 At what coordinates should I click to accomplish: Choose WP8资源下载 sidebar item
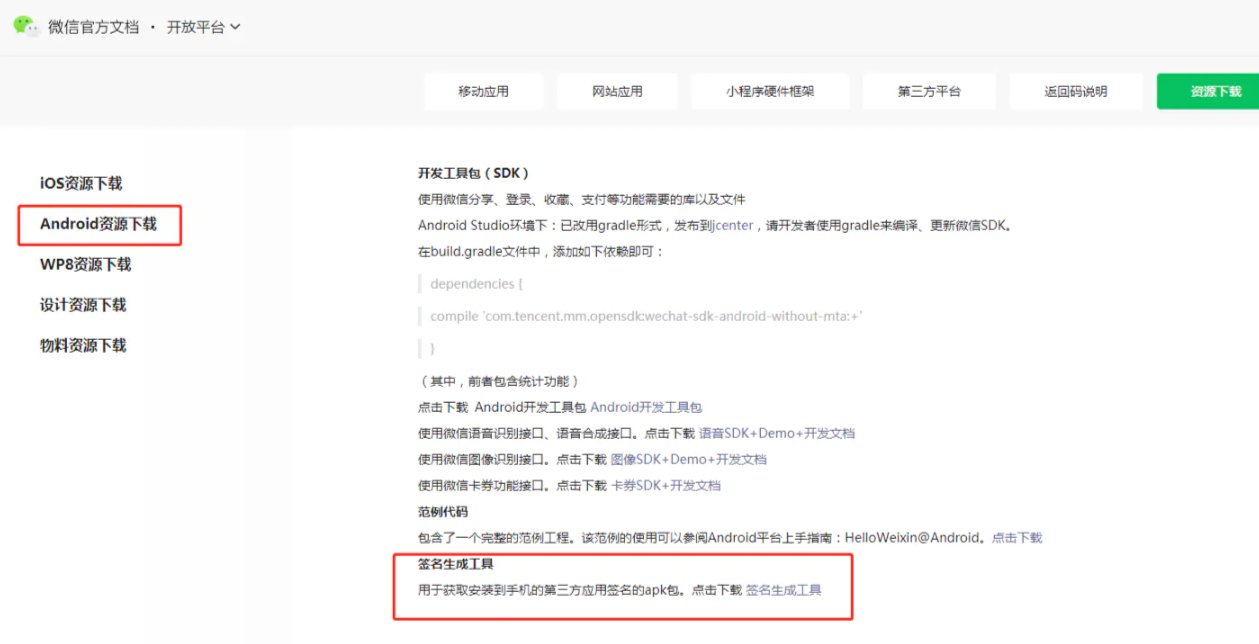(x=86, y=264)
